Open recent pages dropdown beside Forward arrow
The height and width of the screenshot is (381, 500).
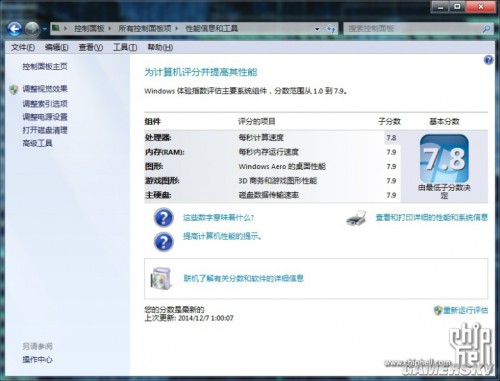click(44, 29)
